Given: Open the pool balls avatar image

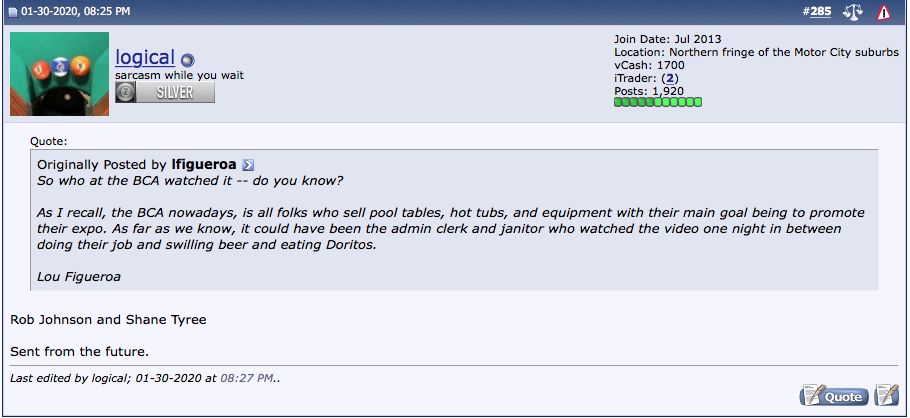Looking at the screenshot, I should click(x=59, y=74).
